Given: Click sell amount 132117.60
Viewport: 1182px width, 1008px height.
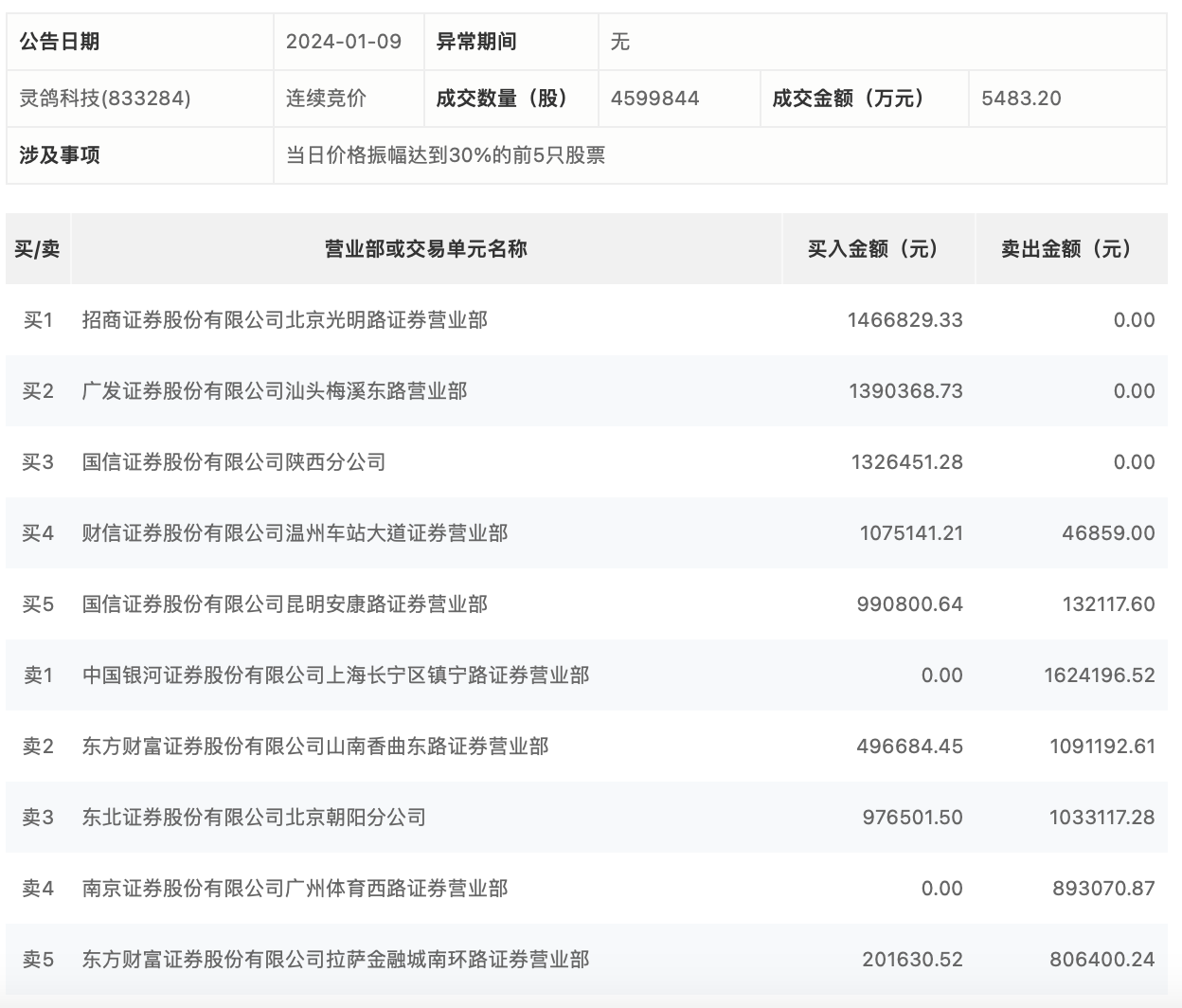Looking at the screenshot, I should tap(1108, 604).
